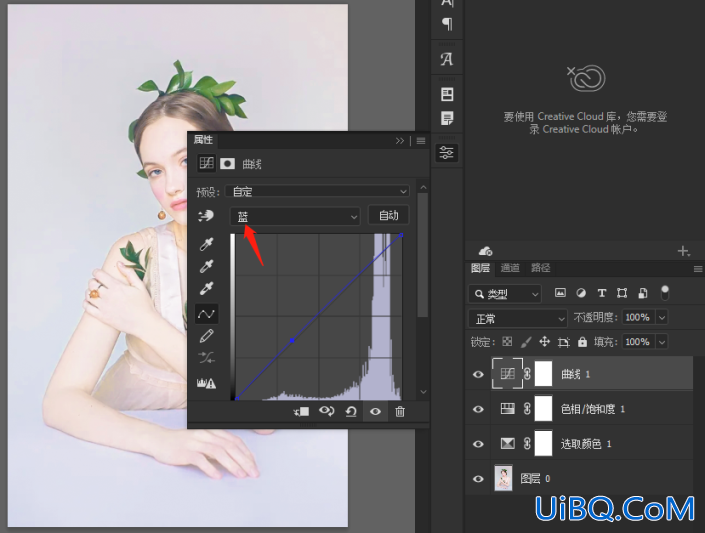The width and height of the screenshot is (705, 533).
Task: Select the 色相/饱和度 1 layer mask thumbnail
Action: tap(543, 409)
